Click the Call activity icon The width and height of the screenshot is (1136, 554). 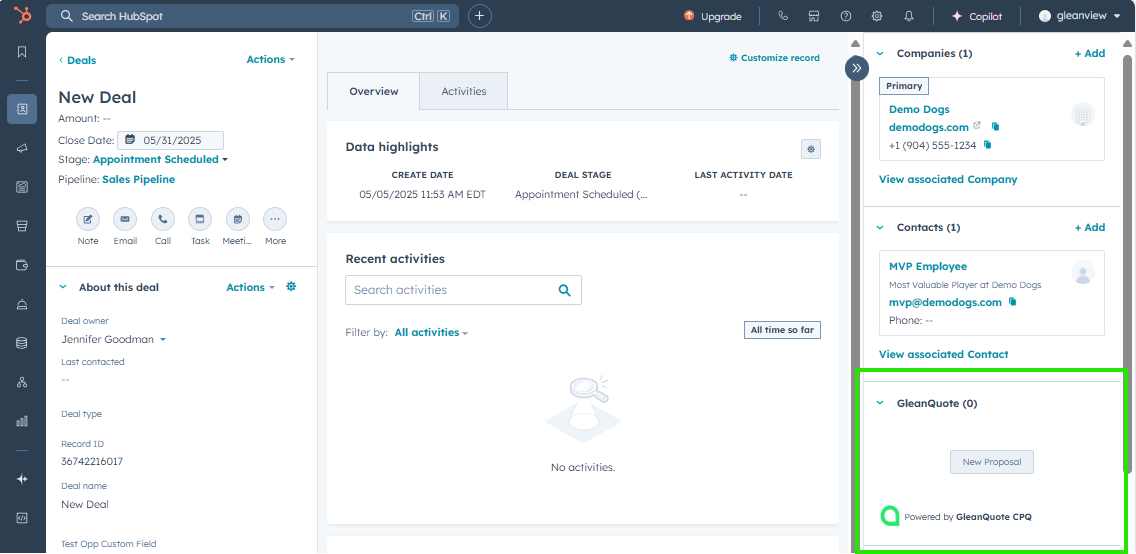(x=162, y=219)
